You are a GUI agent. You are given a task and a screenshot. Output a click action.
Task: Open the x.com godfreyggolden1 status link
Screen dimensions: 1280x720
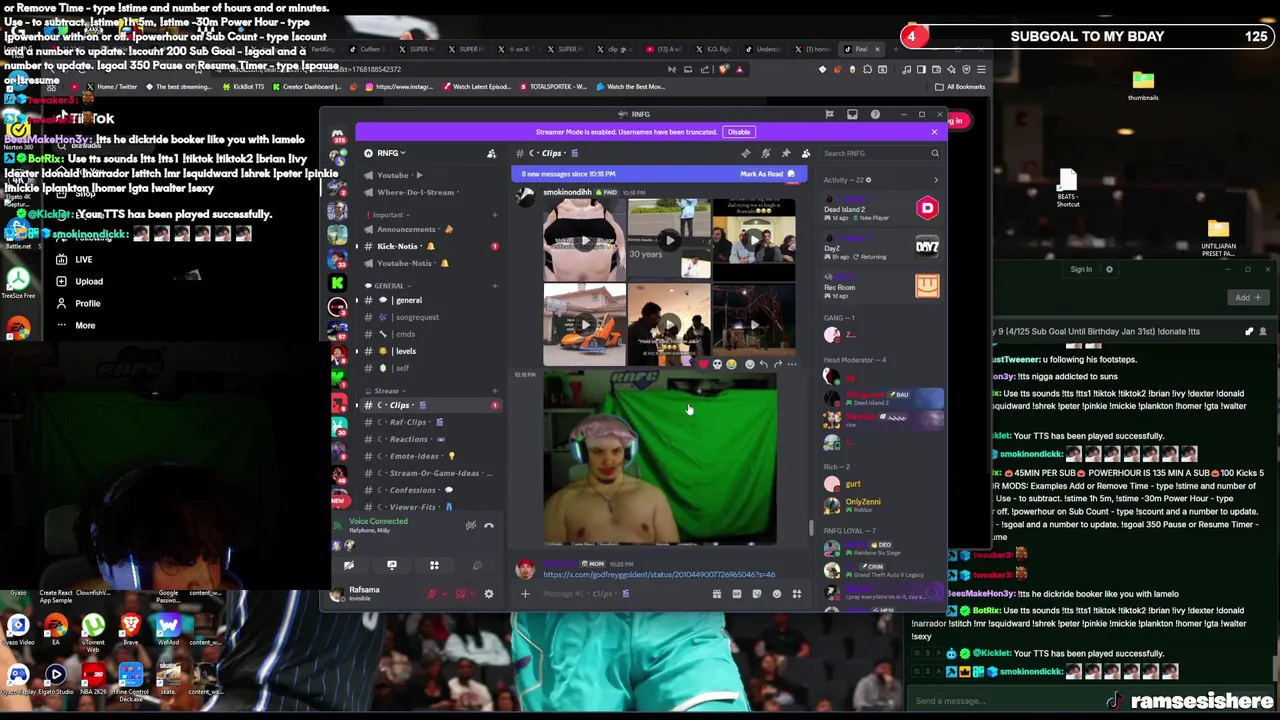tap(659, 575)
